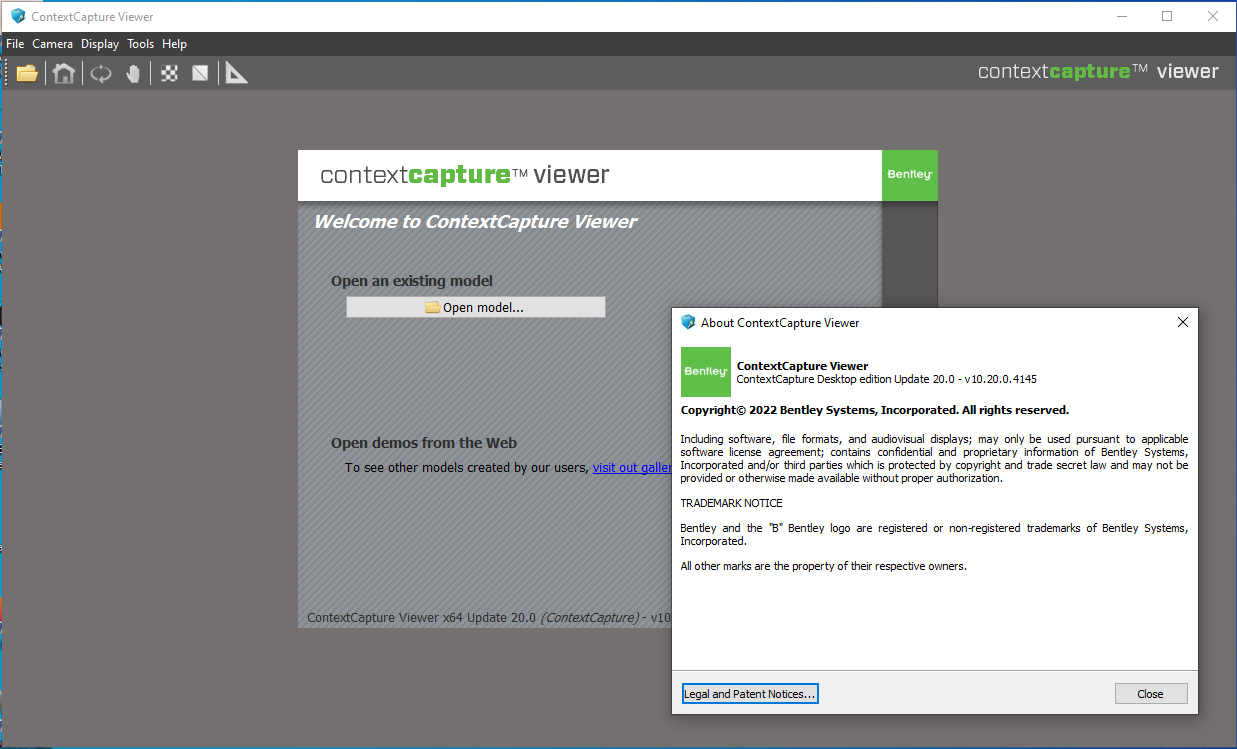Close the About dialog with the X
The height and width of the screenshot is (749, 1237).
click(x=1183, y=322)
